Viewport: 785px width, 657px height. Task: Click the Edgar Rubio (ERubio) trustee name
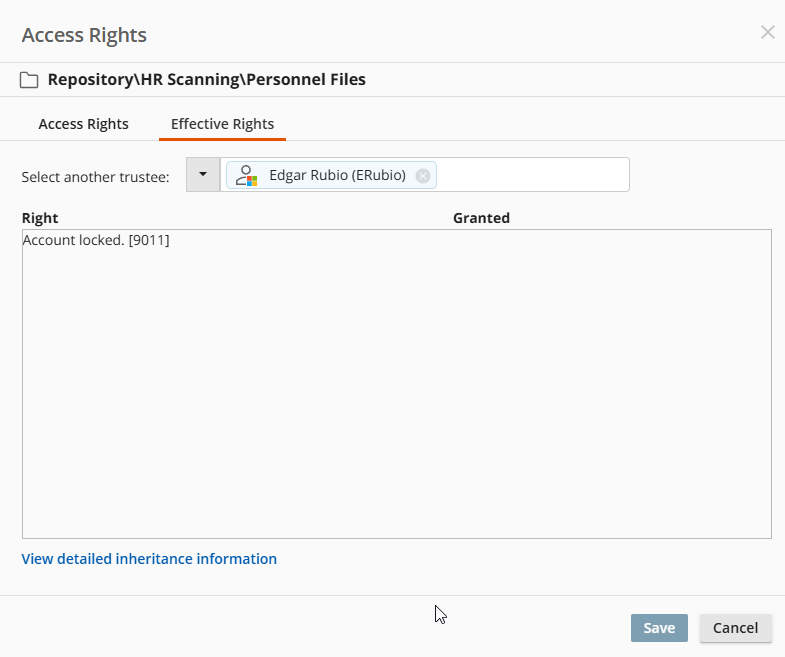click(x=337, y=175)
